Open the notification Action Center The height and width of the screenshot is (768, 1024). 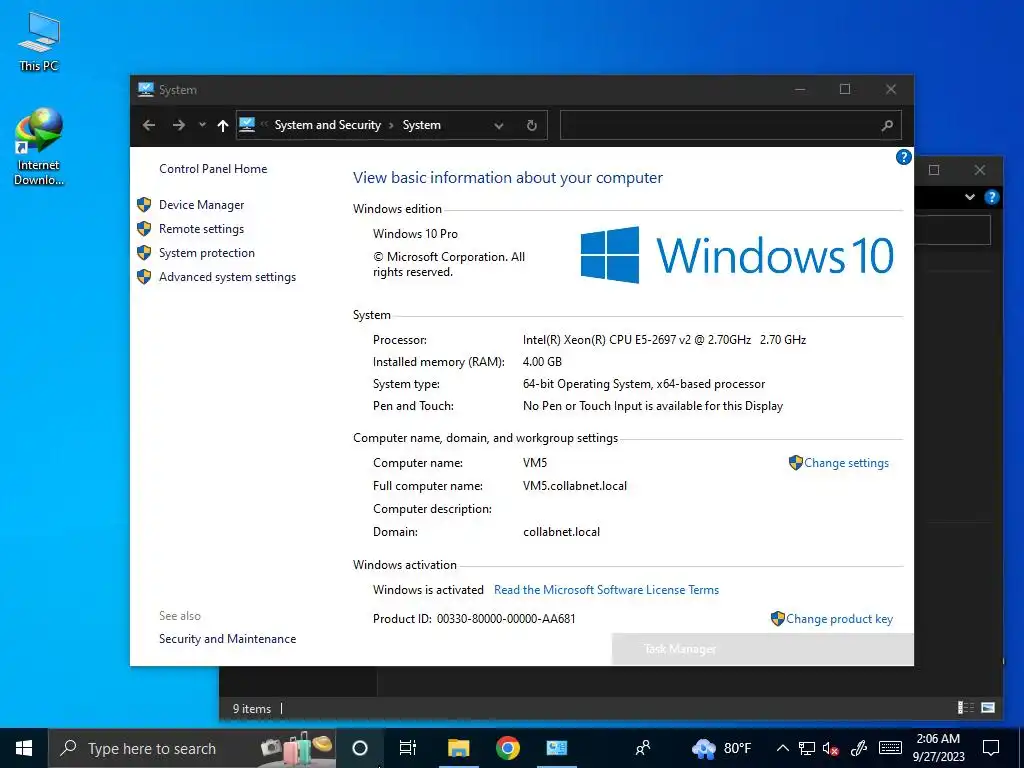coord(991,748)
